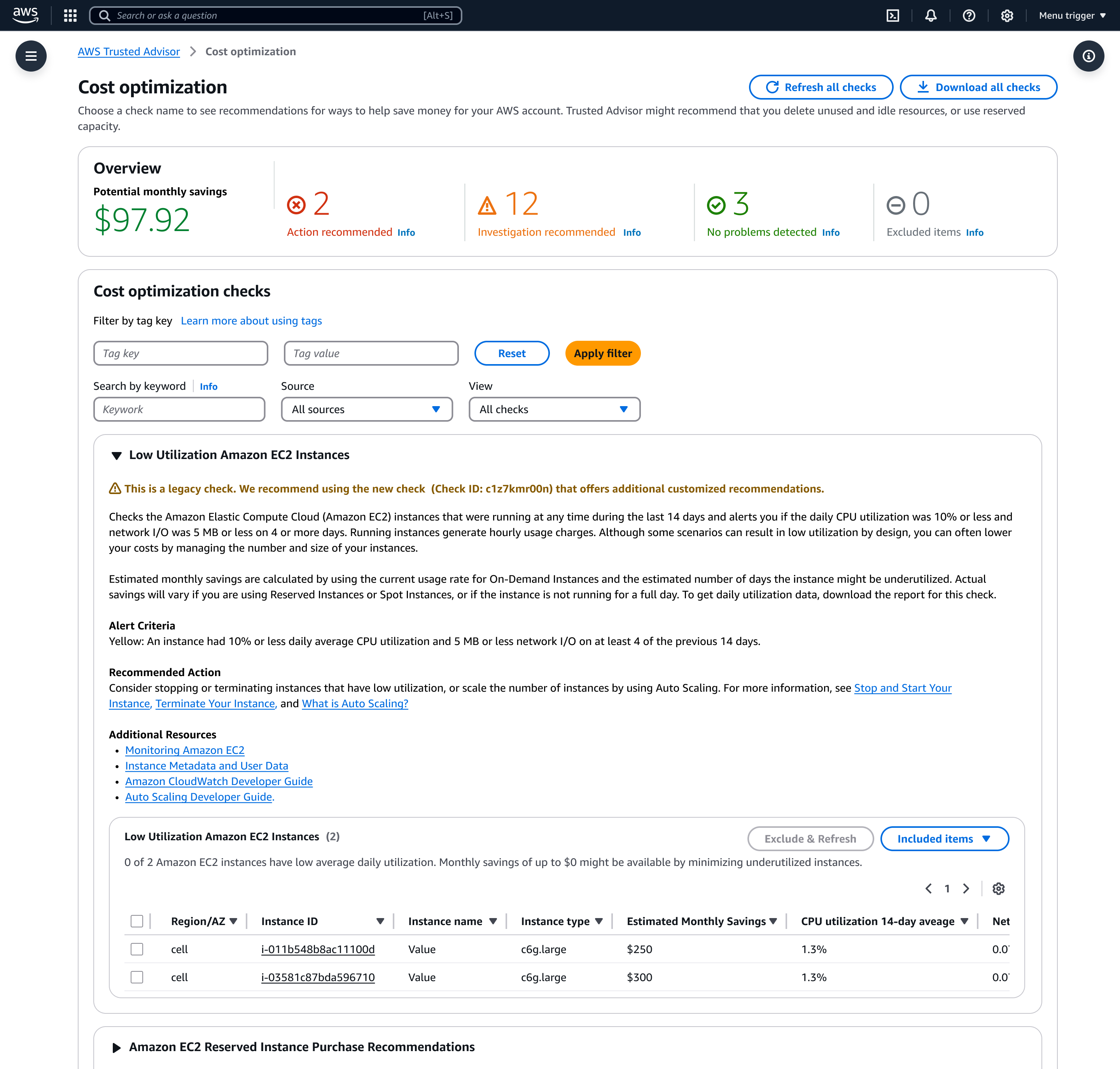
Task: Open the info panel circle icon
Action: [1088, 56]
